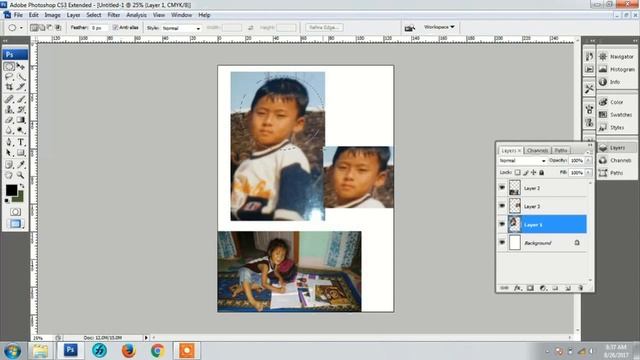
Task: Open the tool preset picker arrow
Action: coord(21,28)
